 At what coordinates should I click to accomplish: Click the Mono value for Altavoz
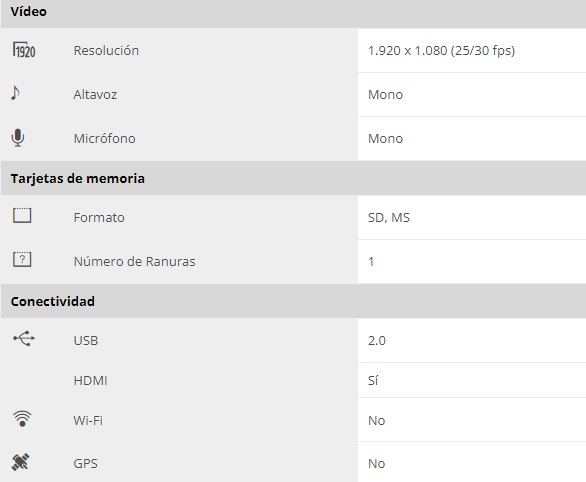(x=385, y=95)
